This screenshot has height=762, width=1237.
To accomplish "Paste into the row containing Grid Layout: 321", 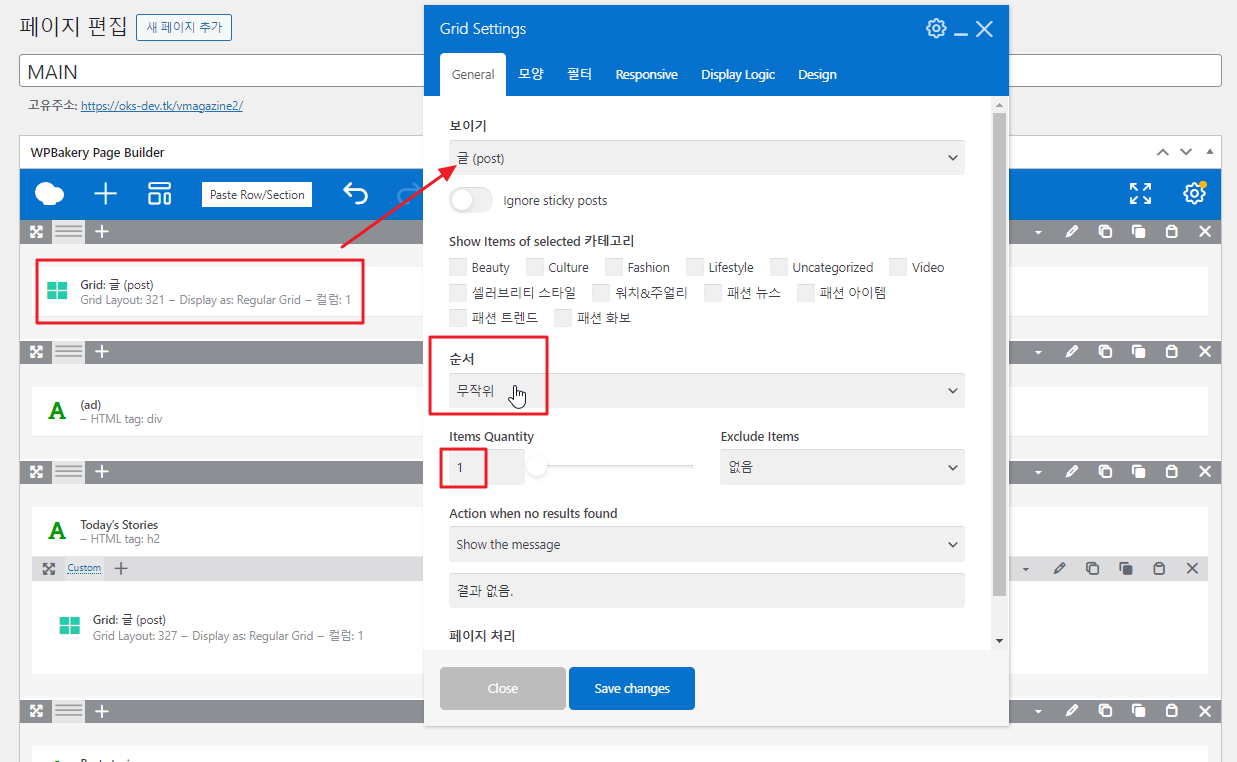I will coord(1172,232).
